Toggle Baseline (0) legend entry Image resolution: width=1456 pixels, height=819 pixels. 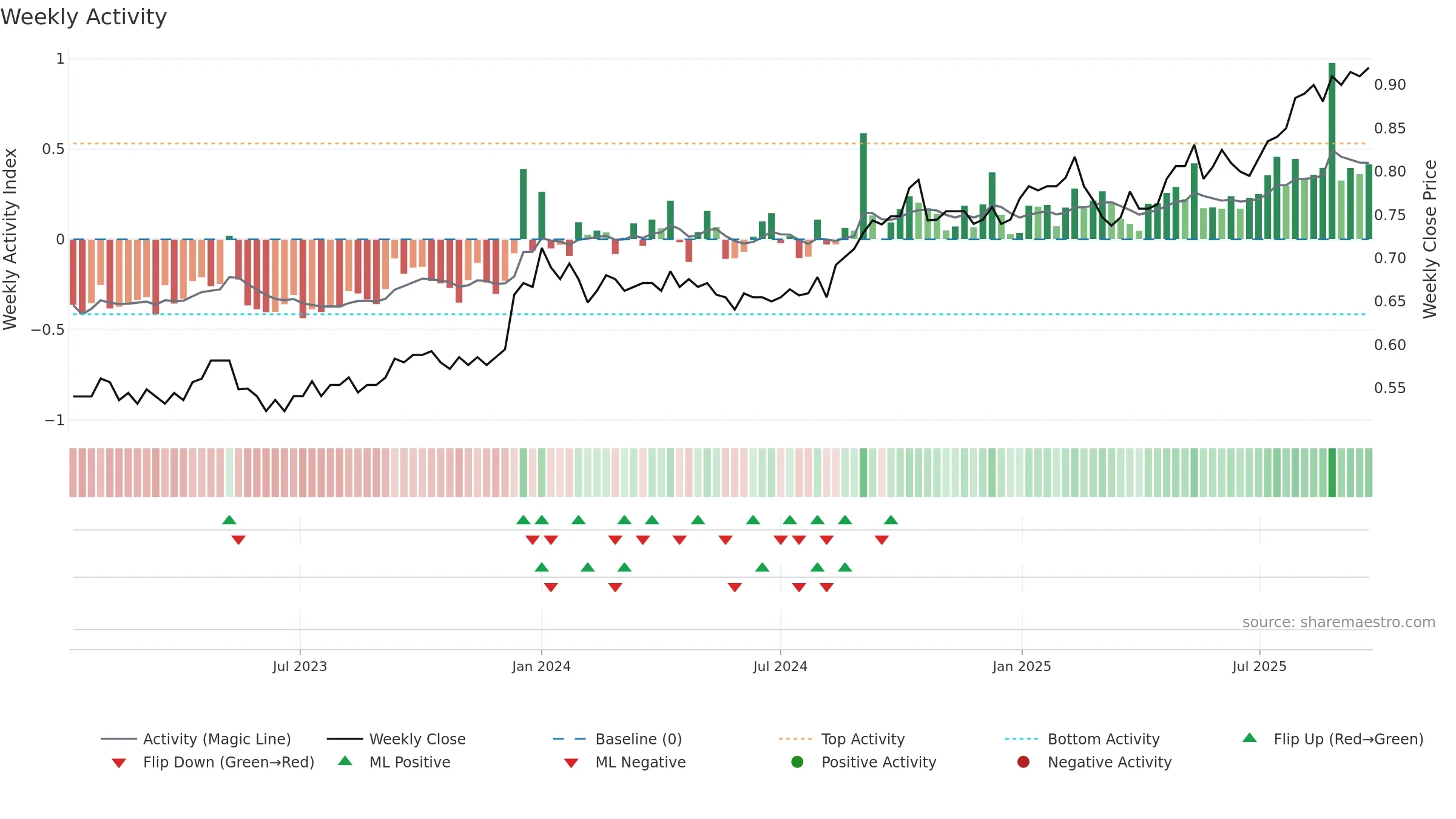(x=618, y=739)
